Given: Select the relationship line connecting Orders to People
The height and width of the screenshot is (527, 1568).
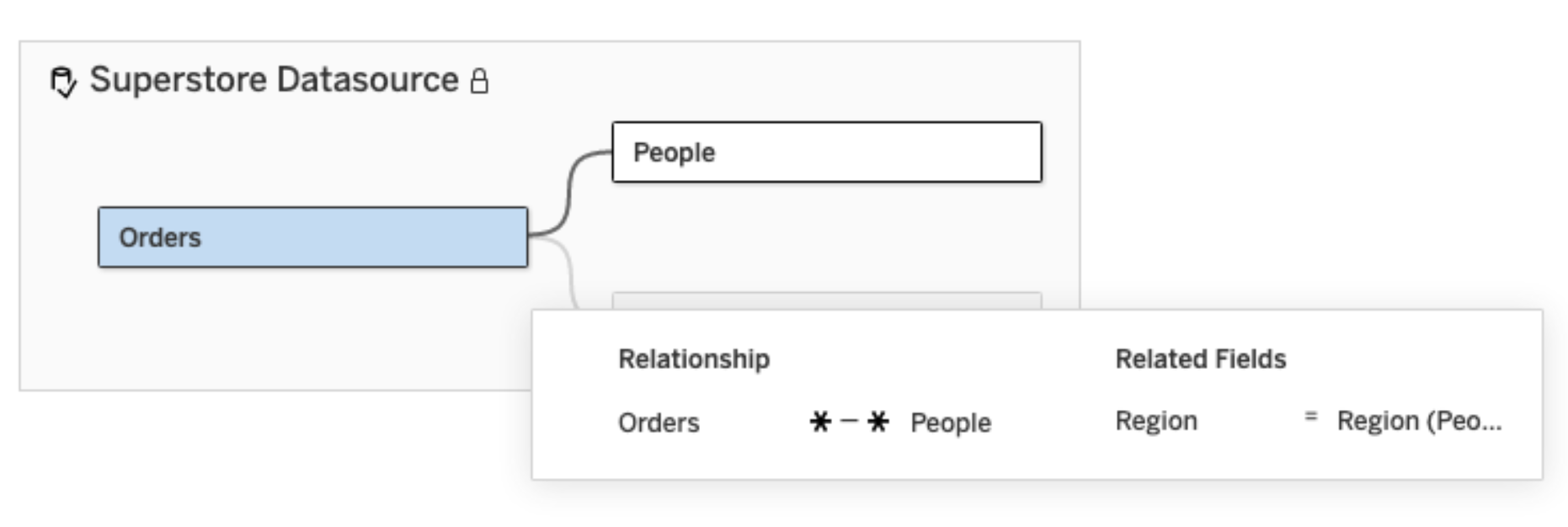Looking at the screenshot, I should pos(570,192).
